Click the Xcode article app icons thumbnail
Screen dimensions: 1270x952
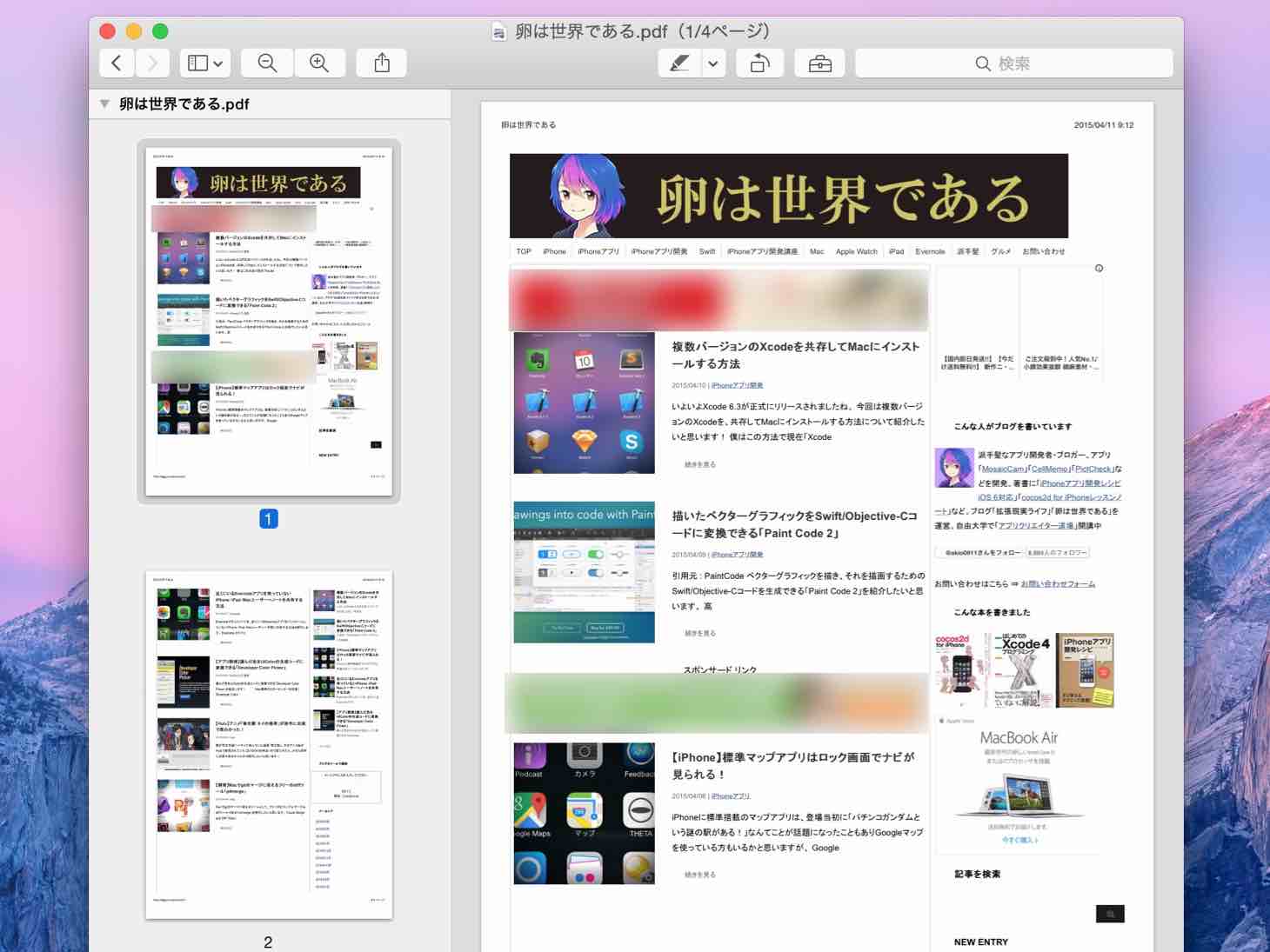click(x=584, y=403)
